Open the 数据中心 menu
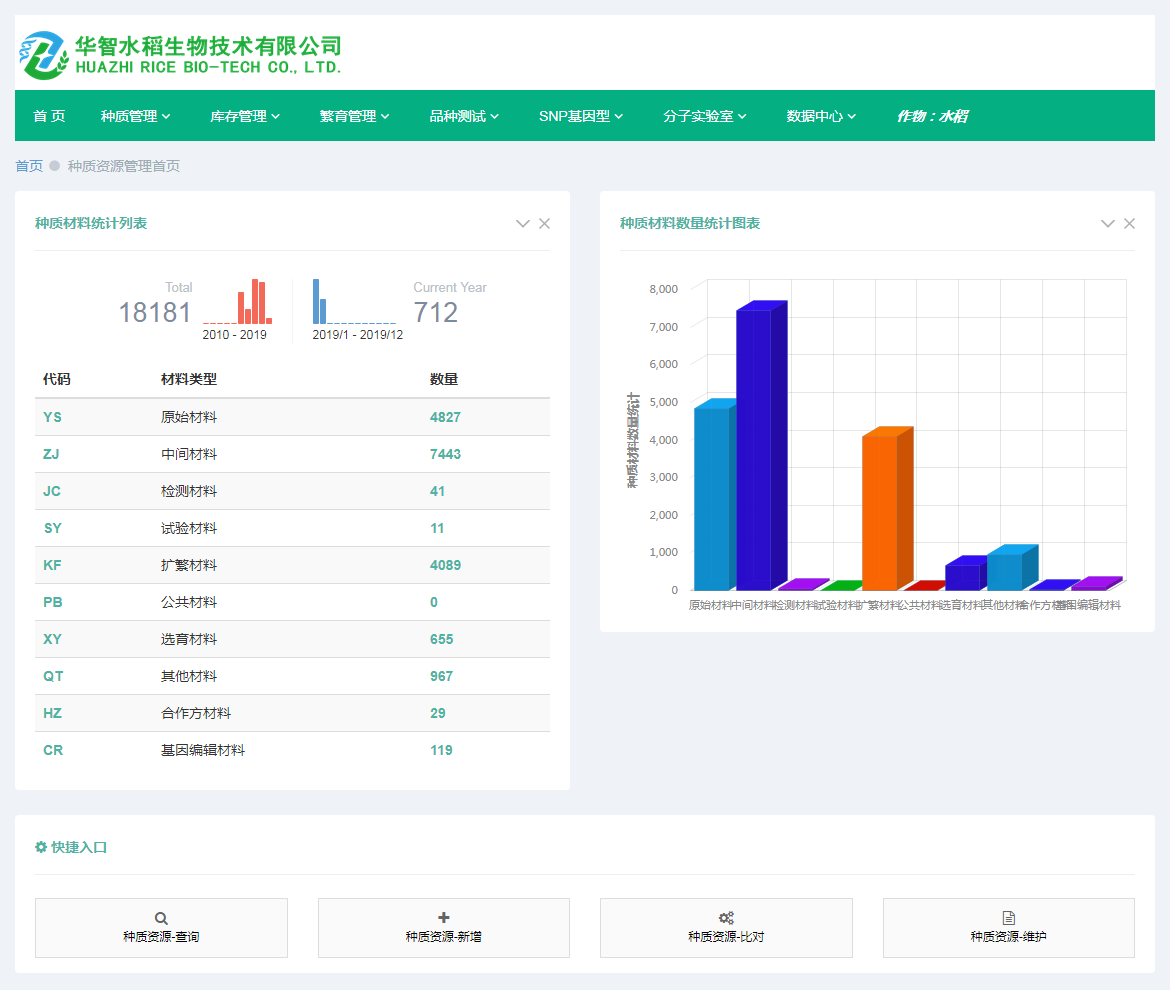This screenshot has height=990, width=1170. pyautogui.click(x=821, y=116)
